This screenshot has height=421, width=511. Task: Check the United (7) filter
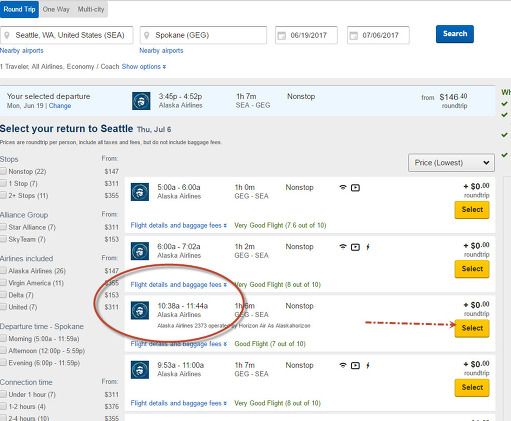3,307
